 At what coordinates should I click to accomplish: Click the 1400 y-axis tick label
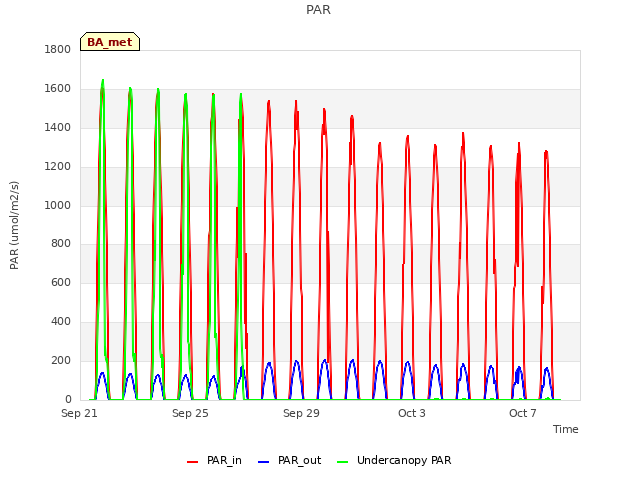tap(58, 128)
